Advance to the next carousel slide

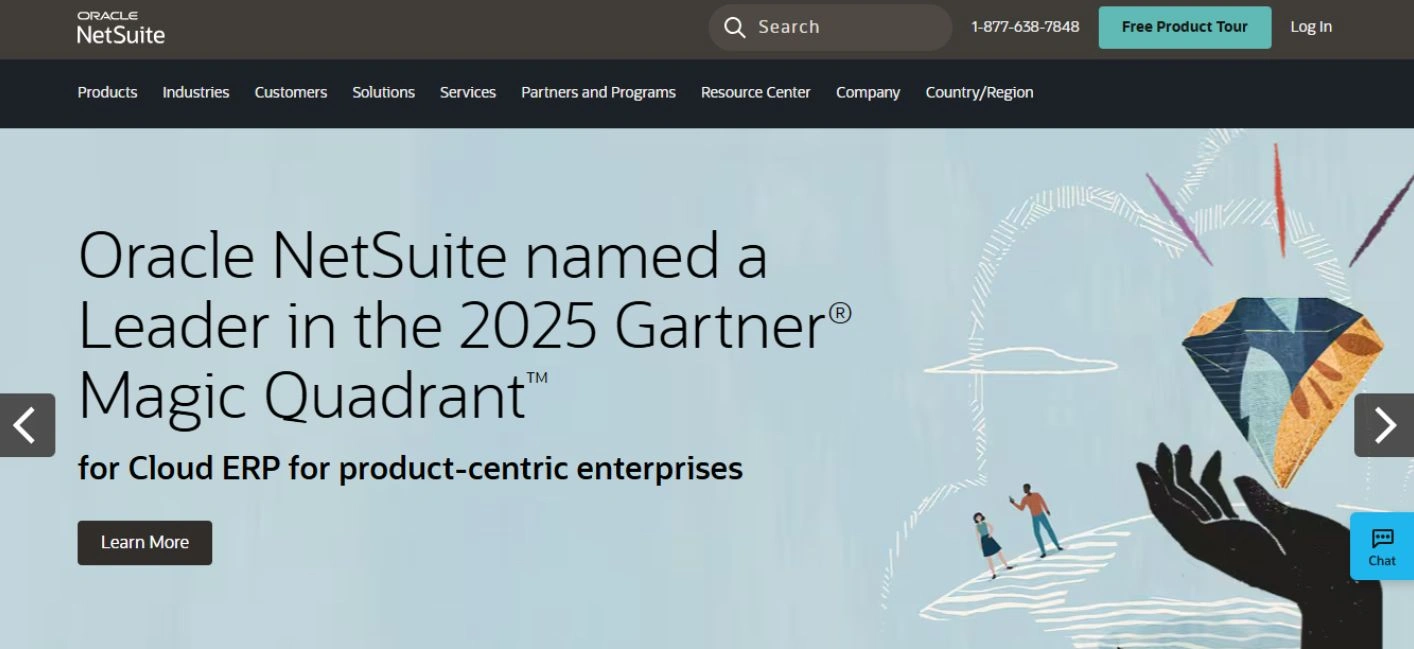point(1384,425)
